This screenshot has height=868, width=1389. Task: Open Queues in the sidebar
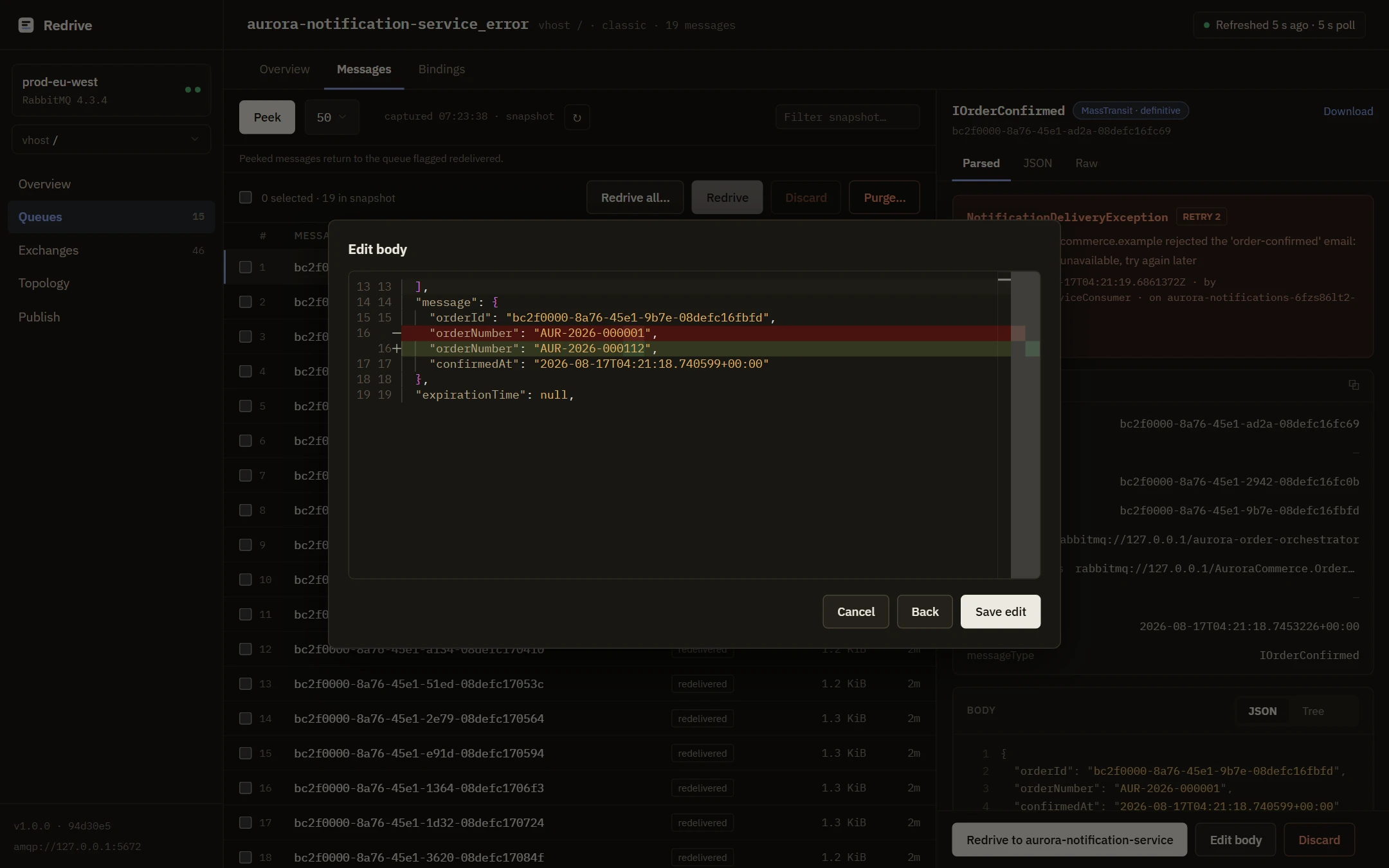tap(111, 217)
